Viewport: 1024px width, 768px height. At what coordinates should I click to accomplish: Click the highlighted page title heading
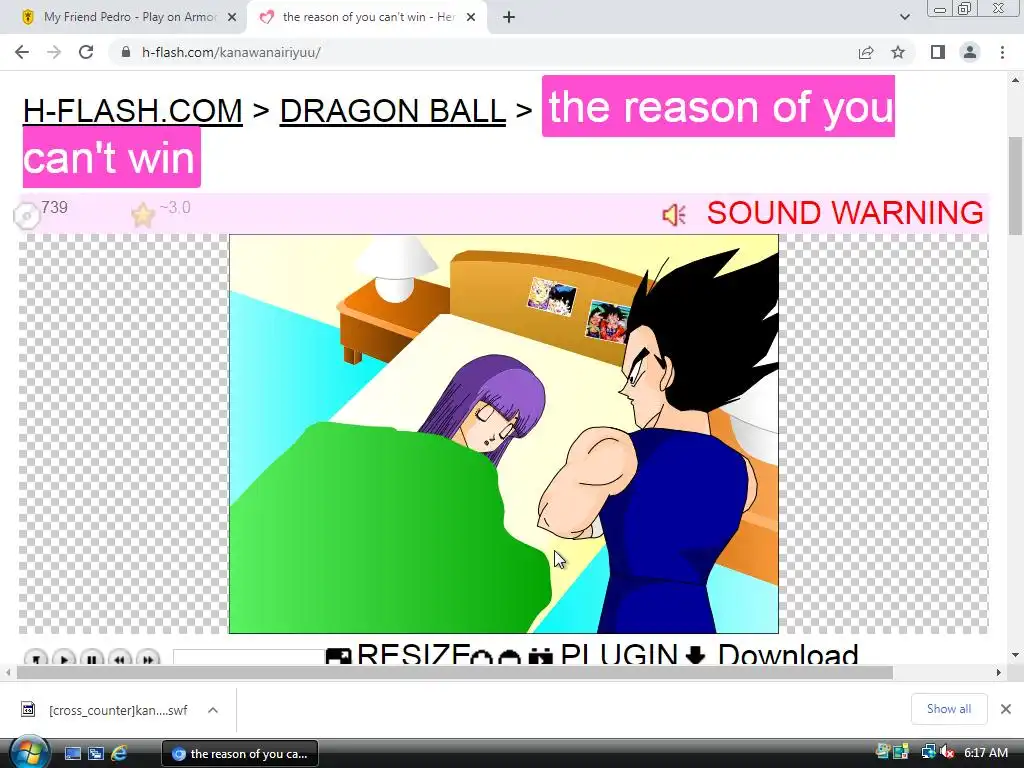[718, 106]
